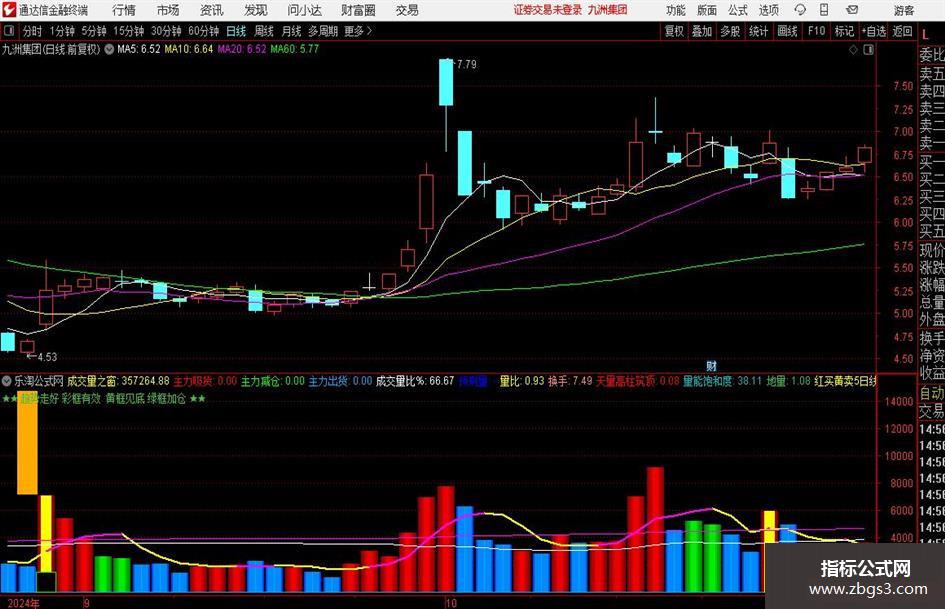Click the L icon above 委比

(x=925, y=36)
